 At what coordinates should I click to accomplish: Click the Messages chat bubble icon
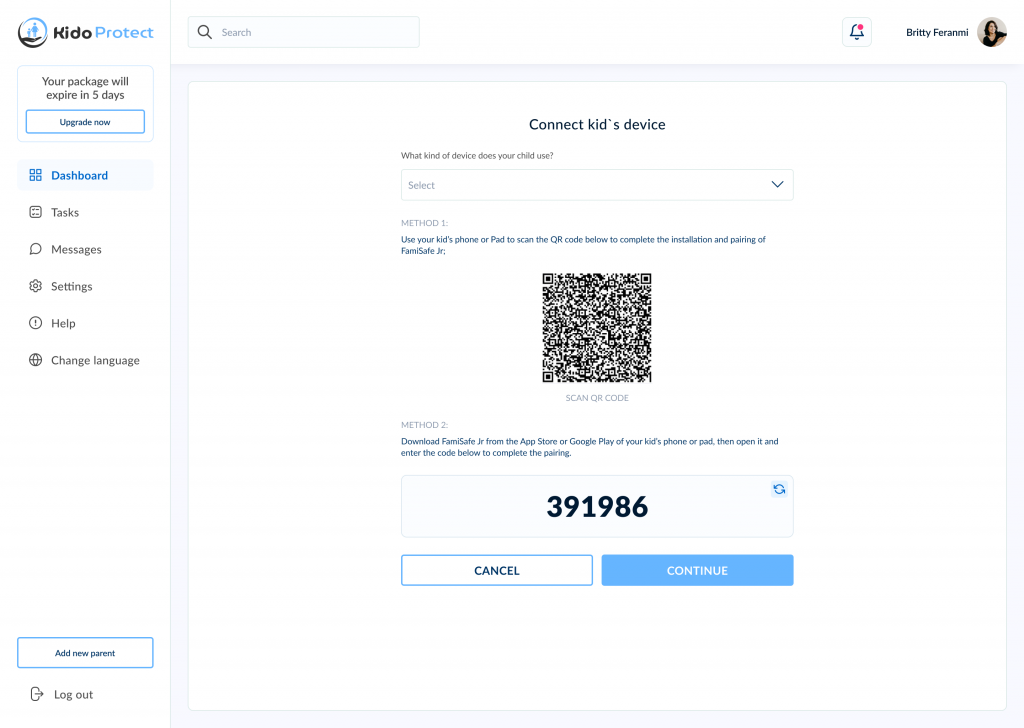pyautogui.click(x=35, y=249)
